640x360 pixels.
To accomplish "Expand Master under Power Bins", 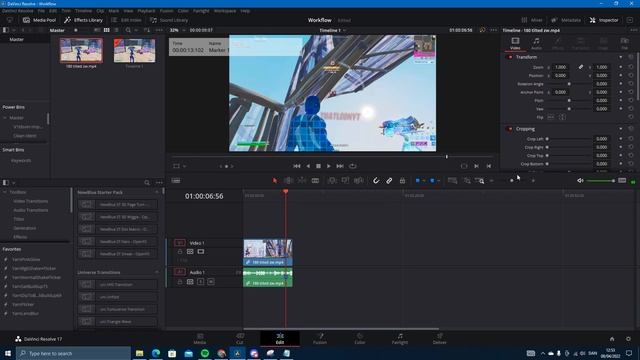I will pos(5,118).
